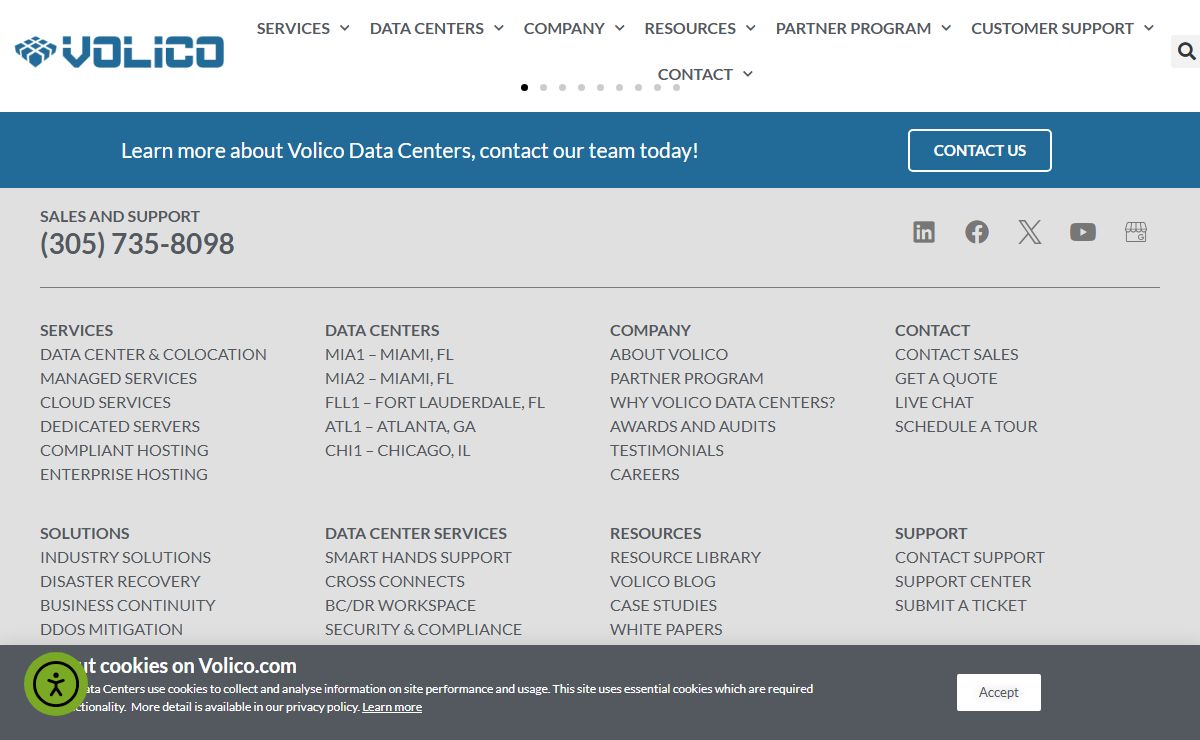
Task: Open Managed Services footer link
Action: (118, 378)
